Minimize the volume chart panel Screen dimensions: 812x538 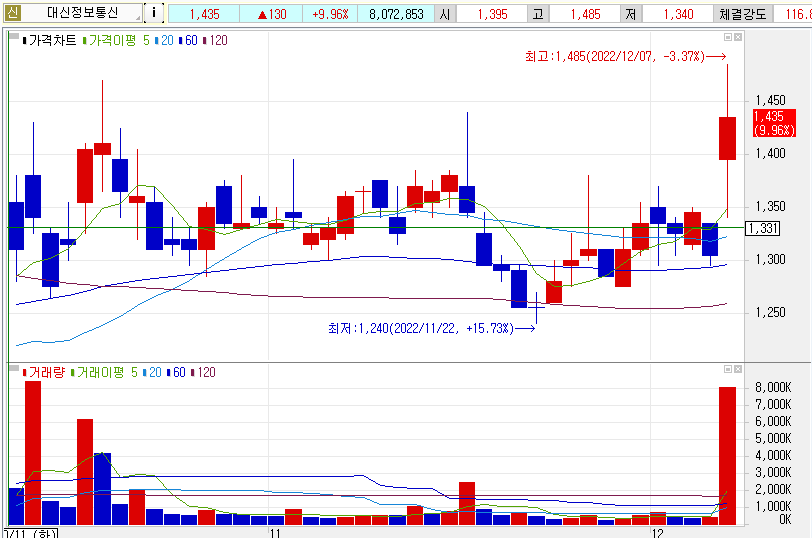(728, 369)
